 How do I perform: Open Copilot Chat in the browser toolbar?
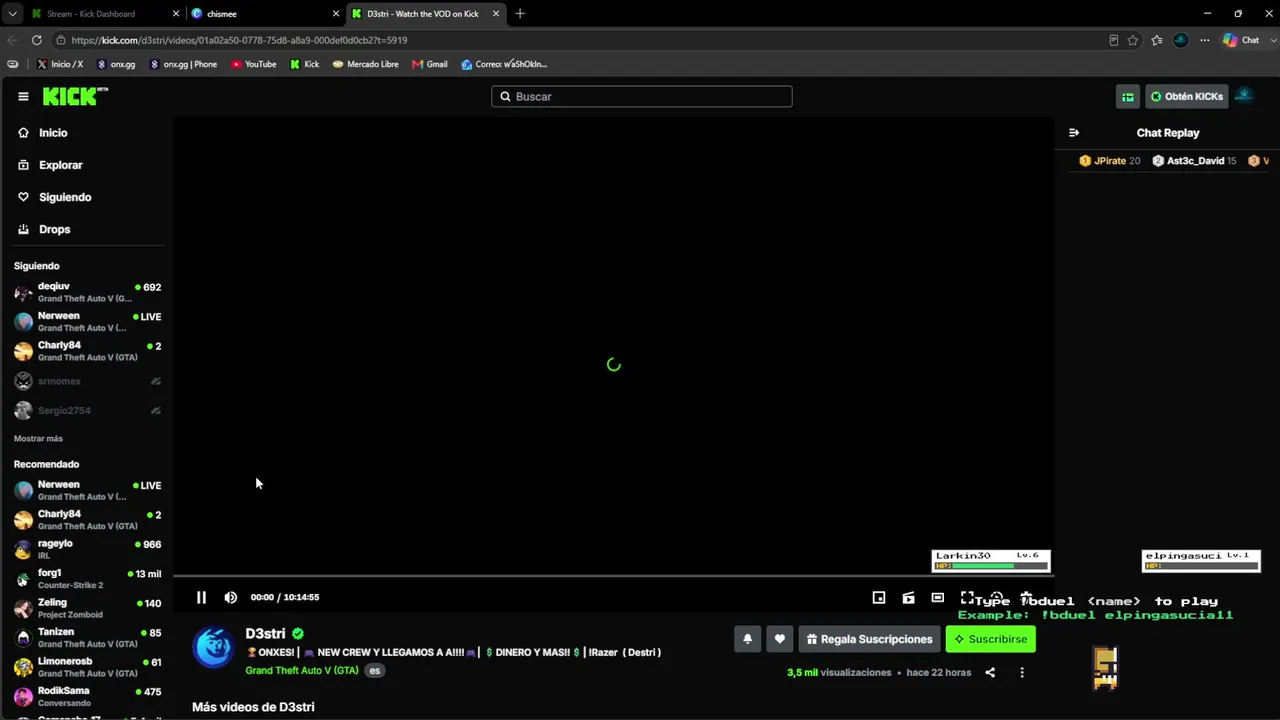(1241, 40)
